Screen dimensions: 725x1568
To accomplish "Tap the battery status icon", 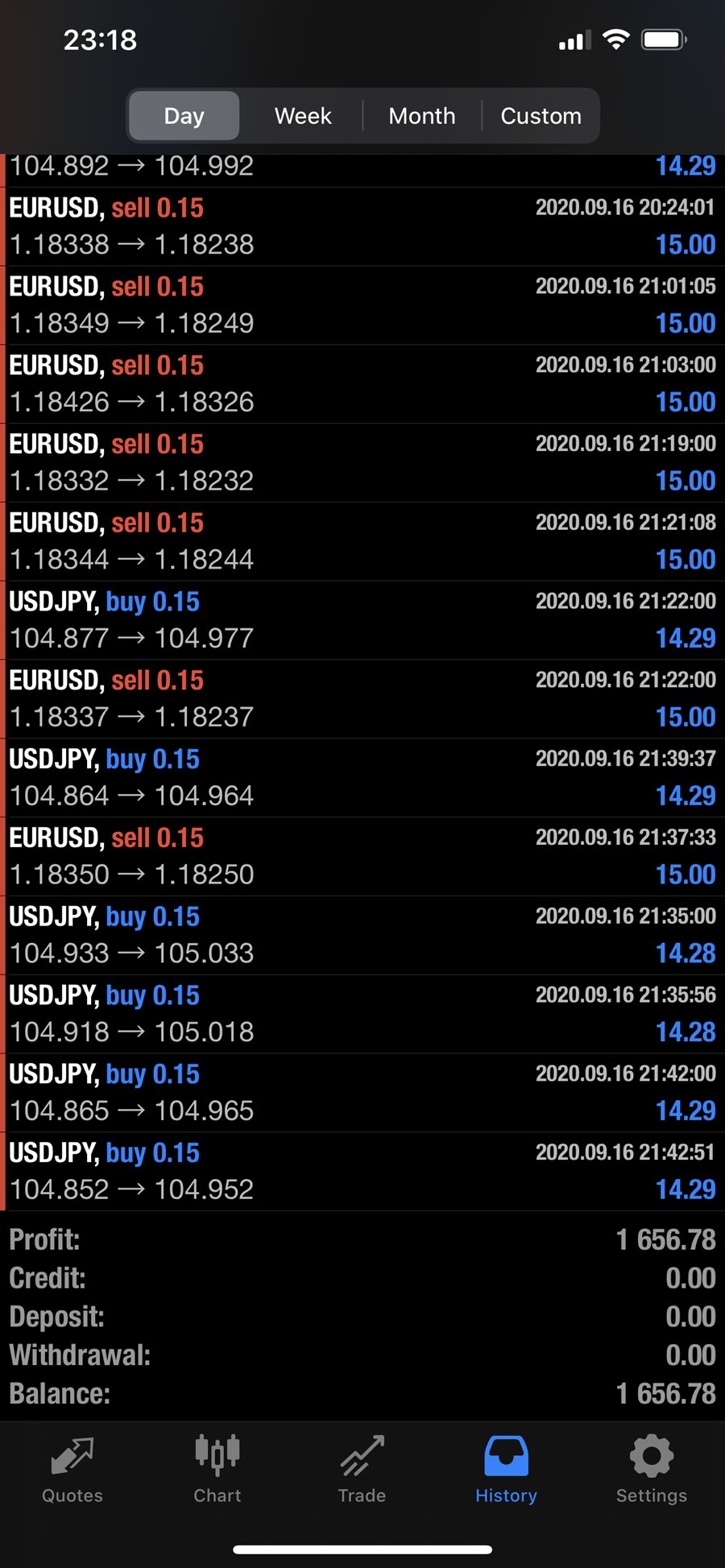I will click(663, 39).
